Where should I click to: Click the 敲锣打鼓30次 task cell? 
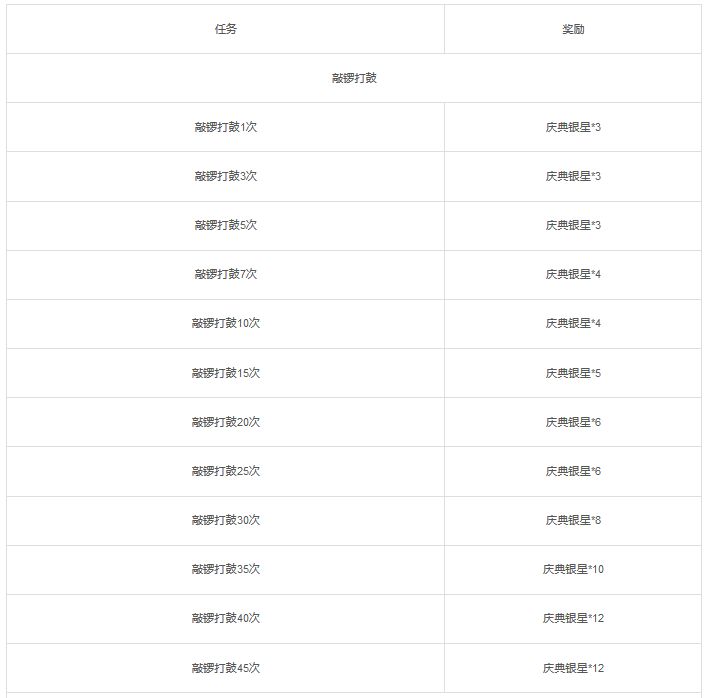[x=226, y=520]
